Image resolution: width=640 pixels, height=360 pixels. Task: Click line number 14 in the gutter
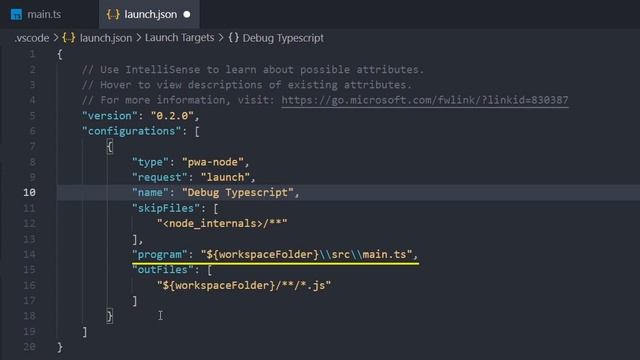click(29, 254)
